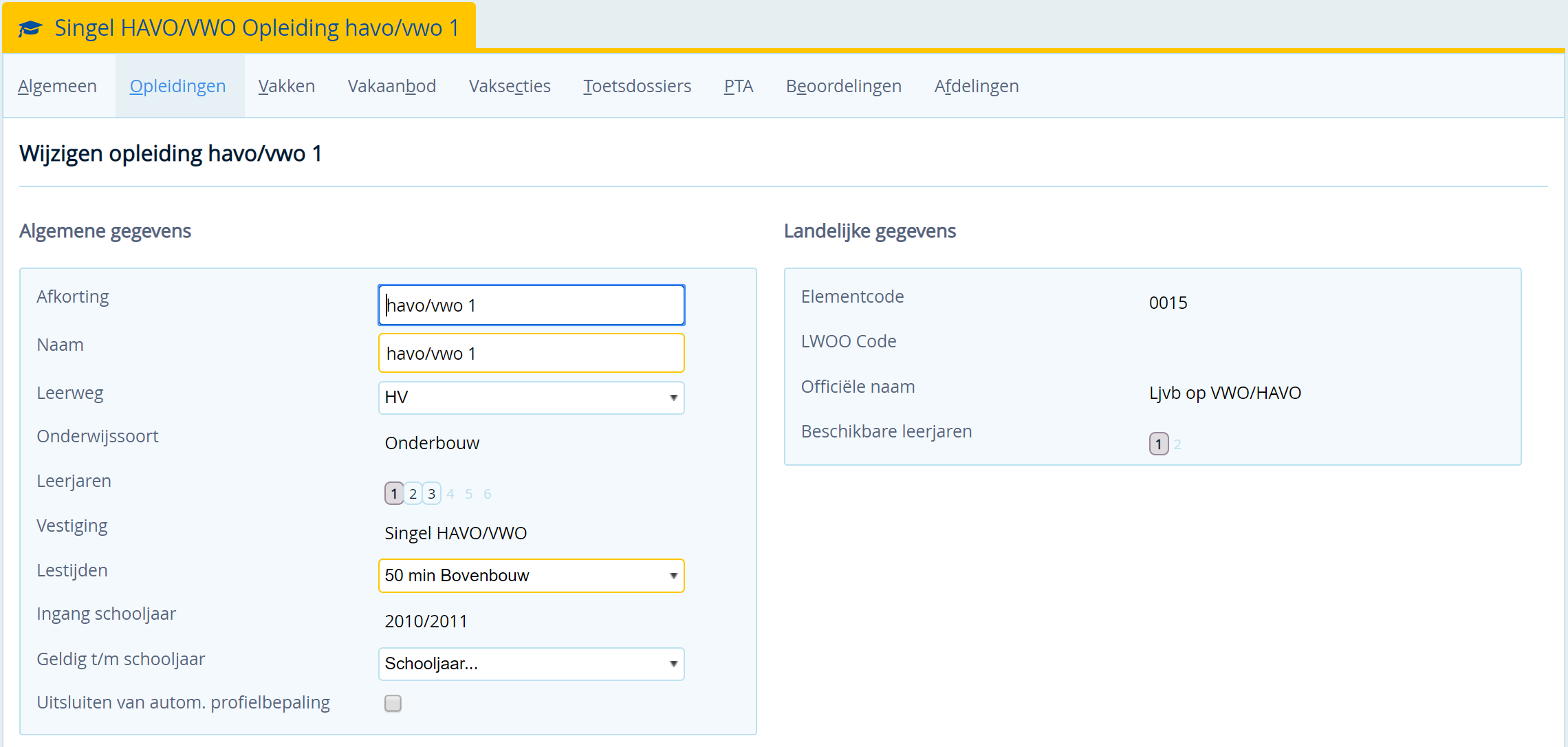The image size is (1568, 747).
Task: Click the Landelijke gegevens section heading
Action: 870,231
